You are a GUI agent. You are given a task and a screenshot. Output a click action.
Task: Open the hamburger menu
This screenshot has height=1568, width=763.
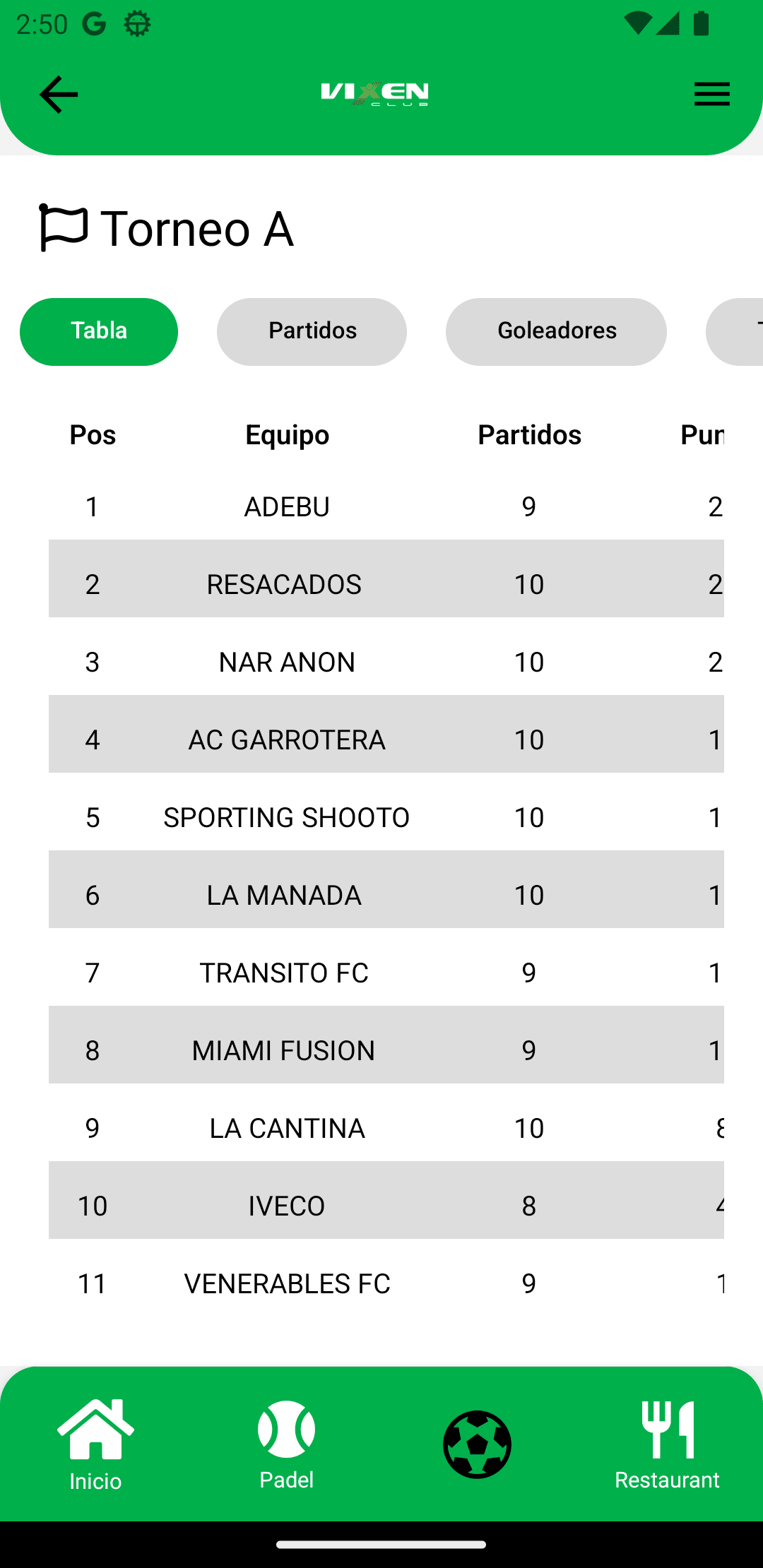[x=711, y=94]
